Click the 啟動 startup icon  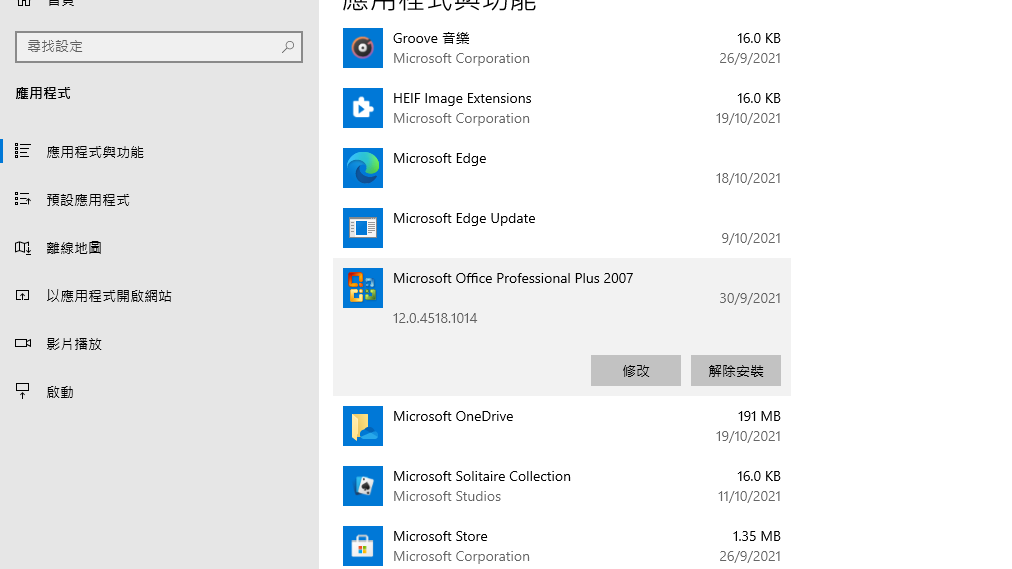[x=23, y=391]
